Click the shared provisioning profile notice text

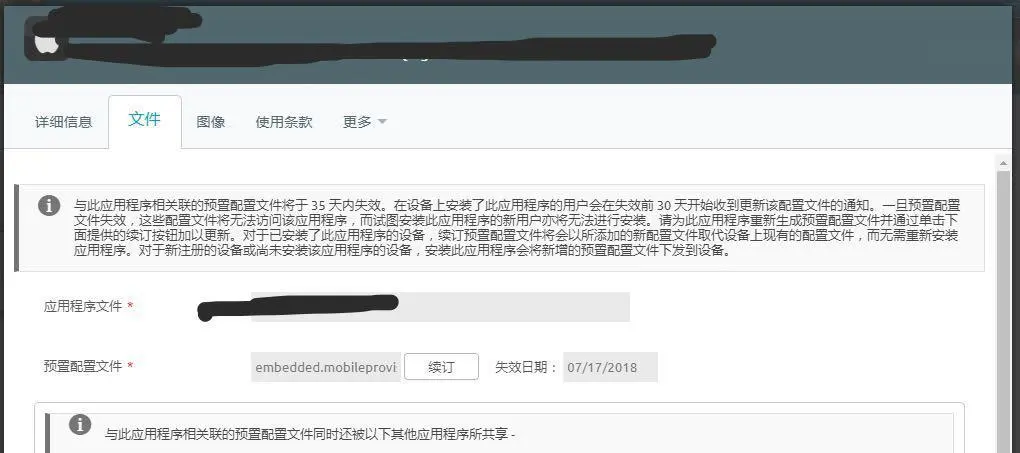pyautogui.click(x=310, y=433)
